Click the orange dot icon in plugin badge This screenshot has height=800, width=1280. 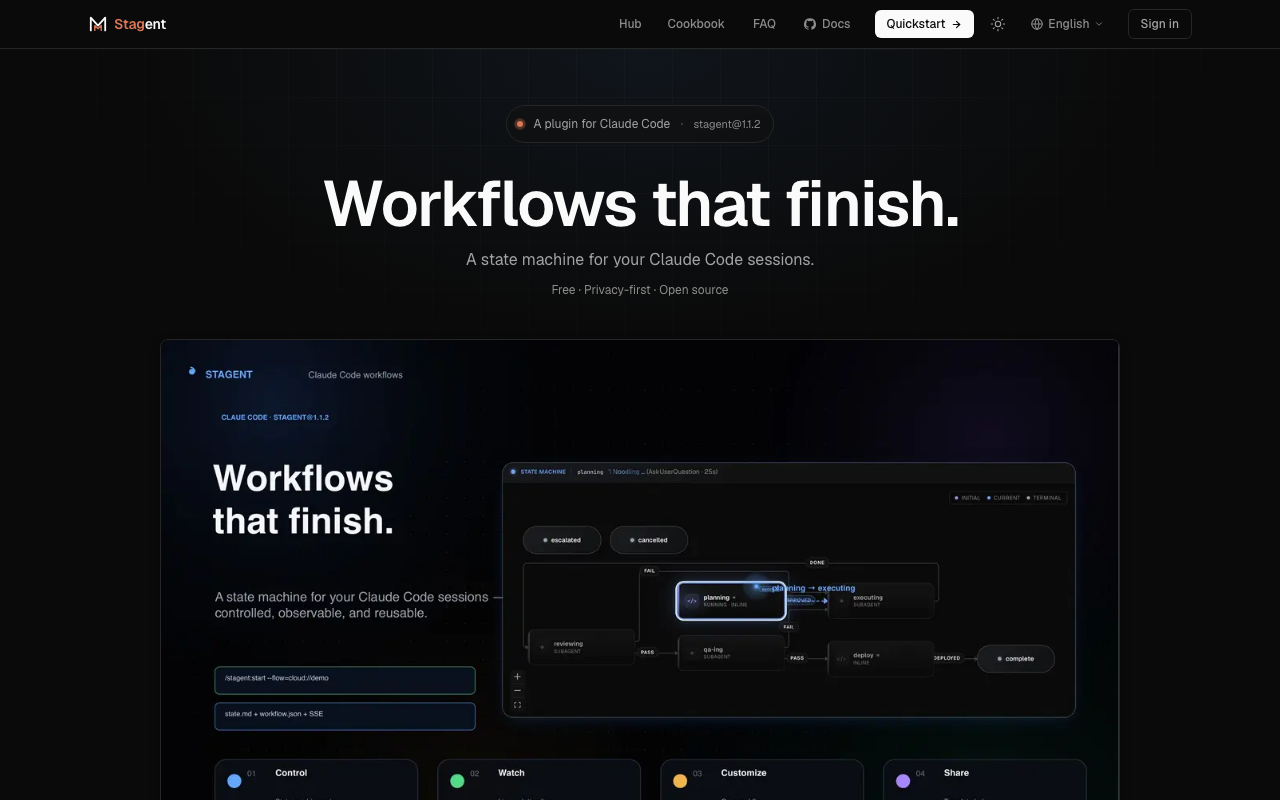520,124
